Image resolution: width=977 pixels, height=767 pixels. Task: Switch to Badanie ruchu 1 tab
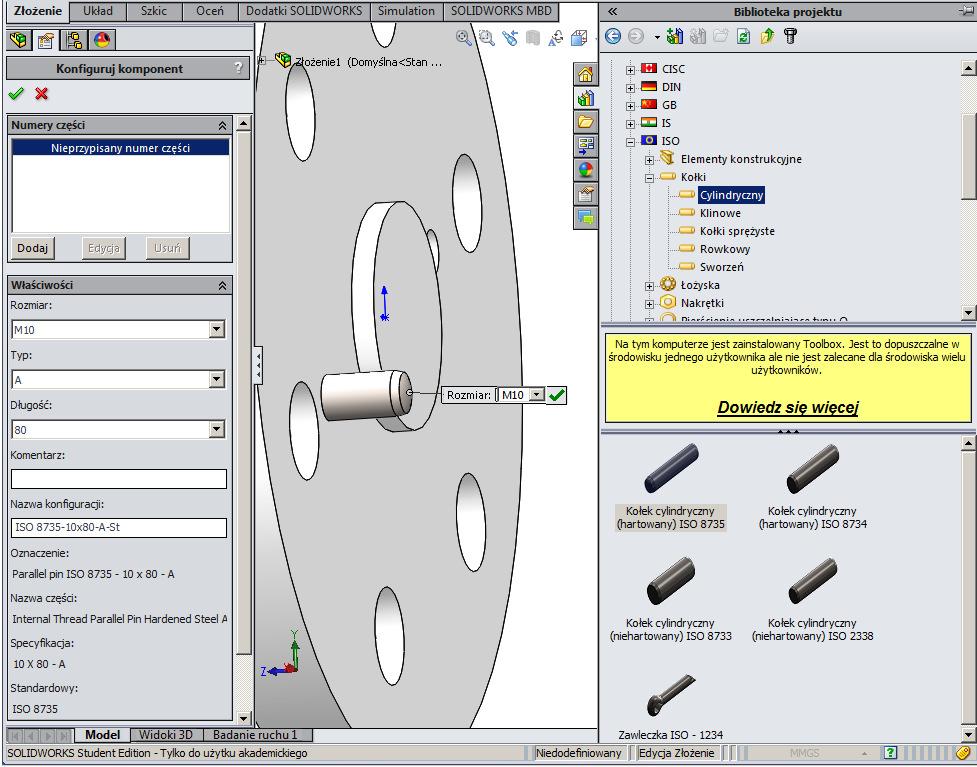pos(255,735)
